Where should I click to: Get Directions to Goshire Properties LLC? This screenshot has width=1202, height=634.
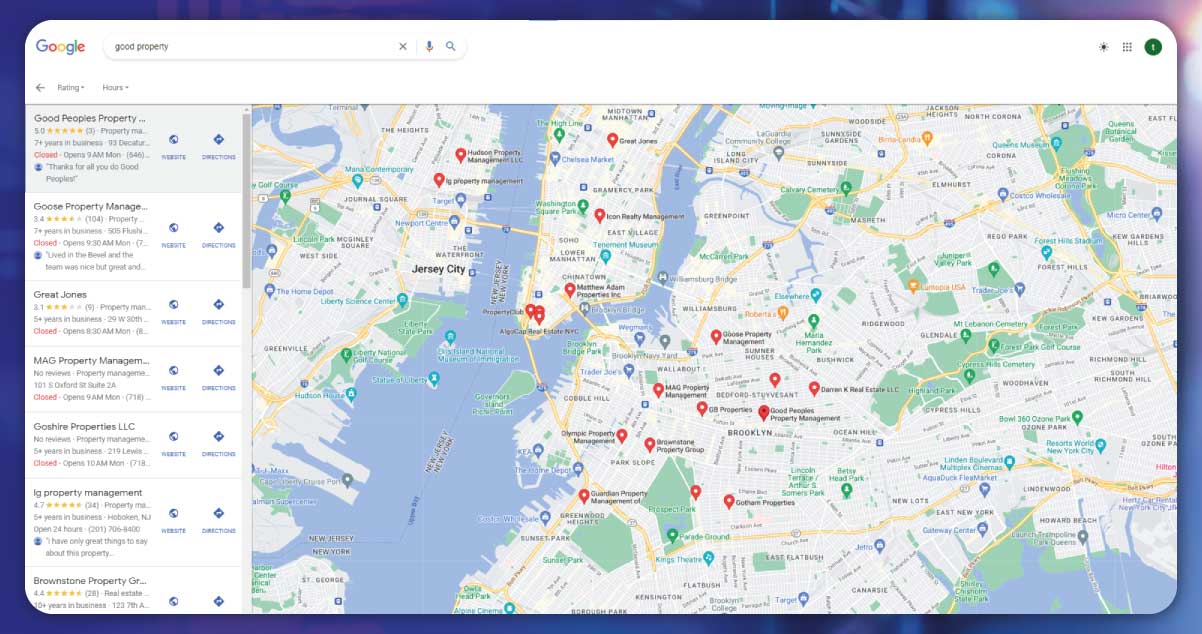(219, 443)
